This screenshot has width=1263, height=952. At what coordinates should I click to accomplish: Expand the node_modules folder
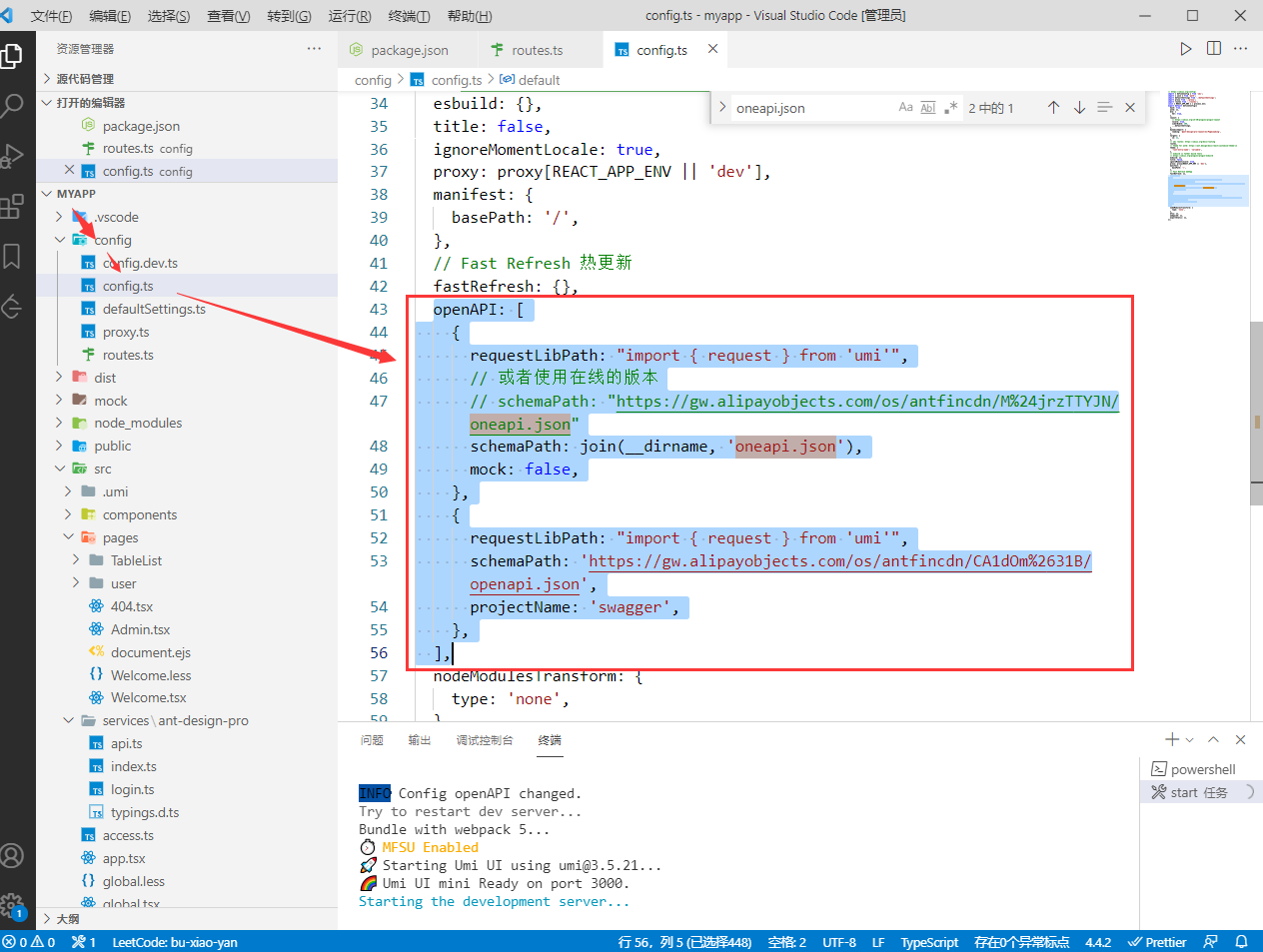pos(138,423)
